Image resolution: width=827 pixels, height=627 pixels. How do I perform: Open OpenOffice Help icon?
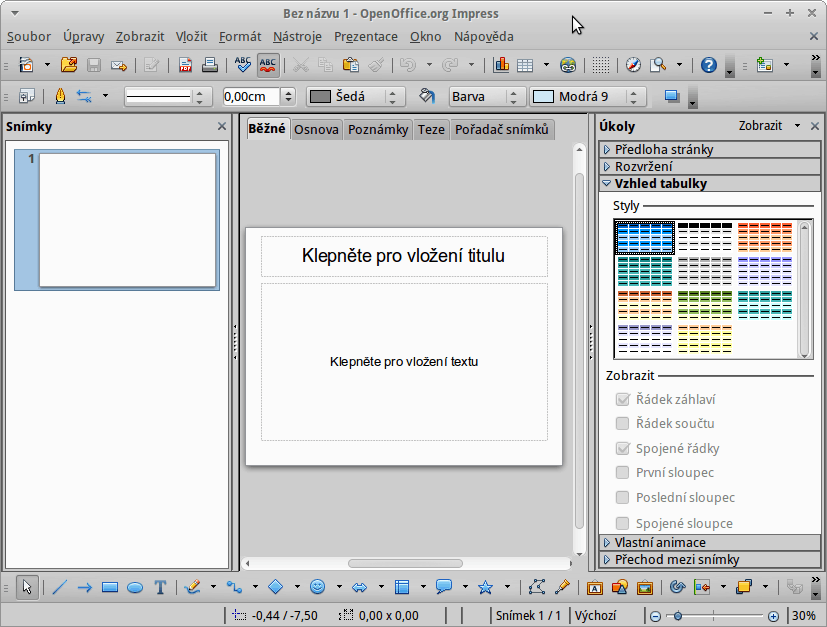pos(708,65)
